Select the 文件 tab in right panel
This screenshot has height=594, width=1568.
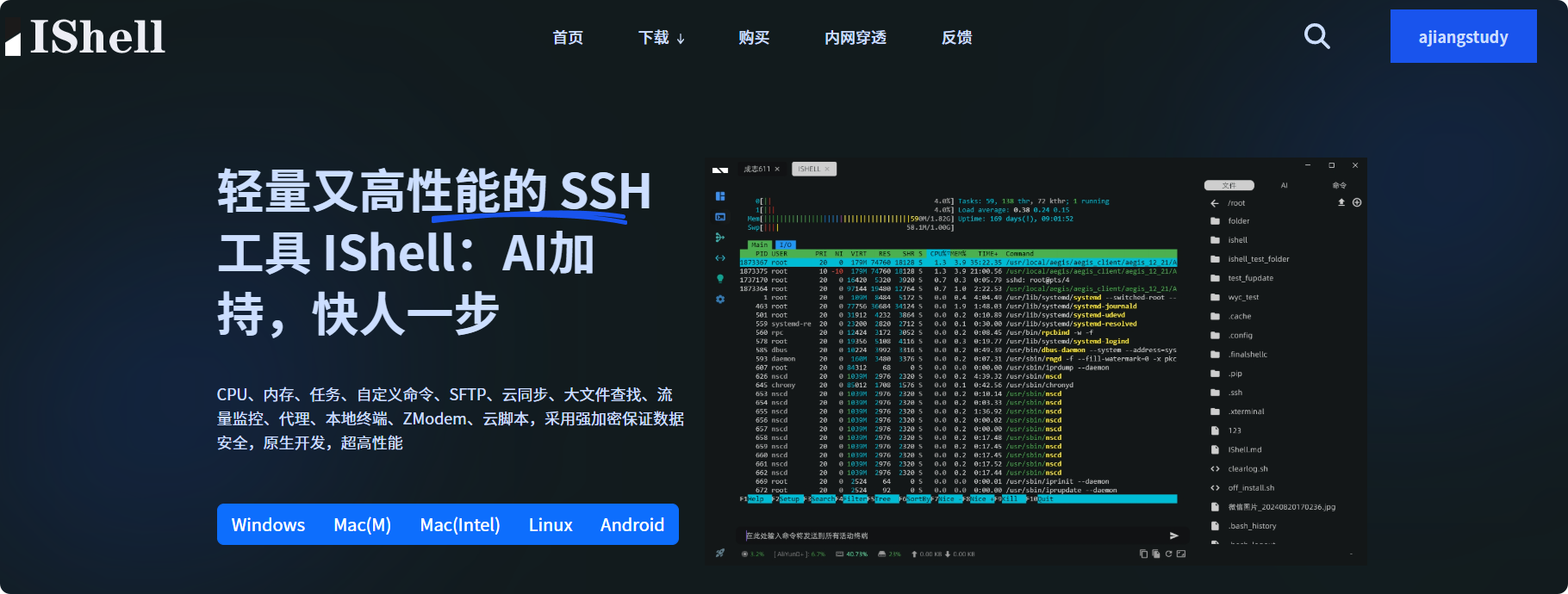1229,185
